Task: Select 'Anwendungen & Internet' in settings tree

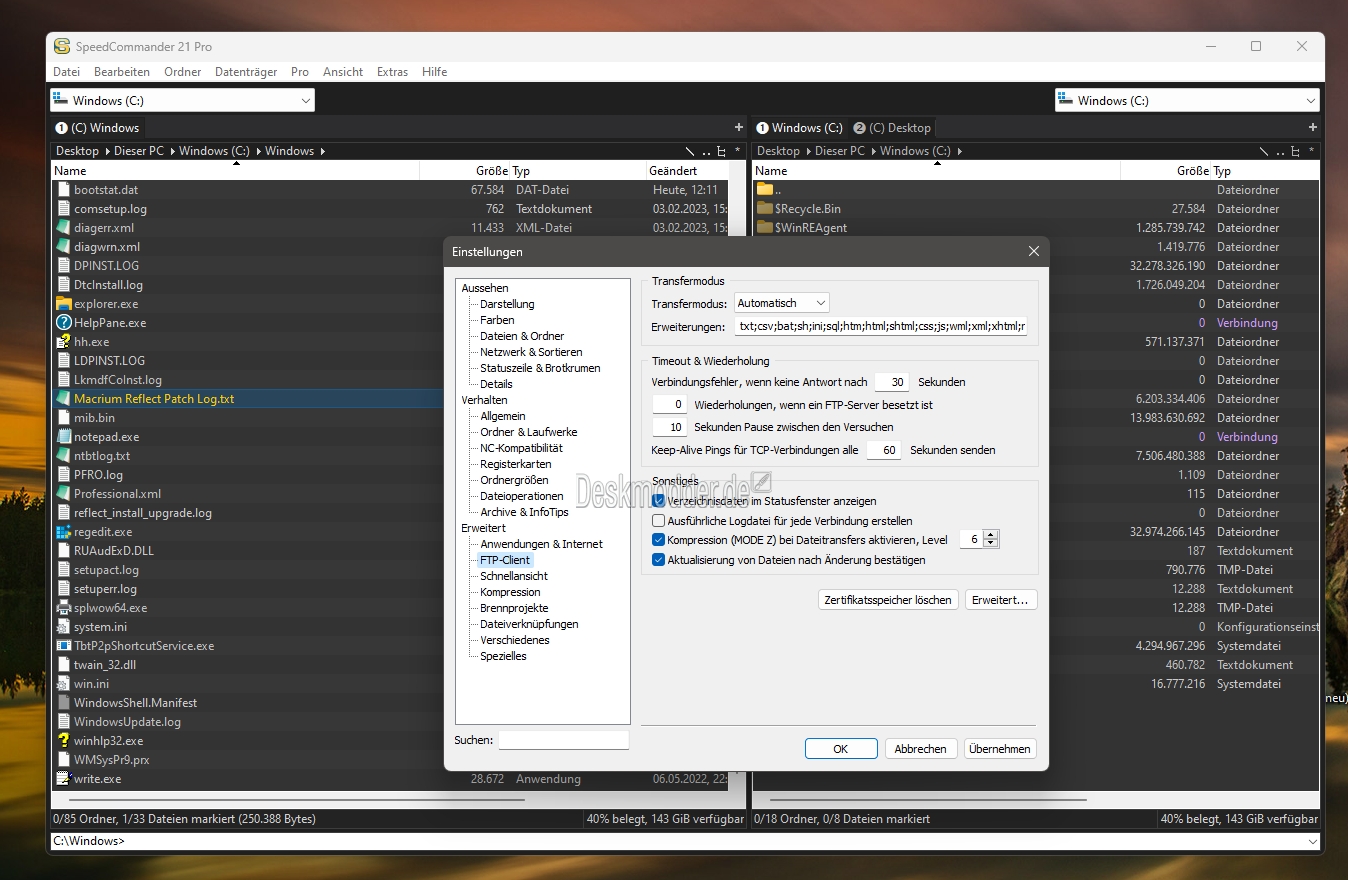Action: (541, 544)
